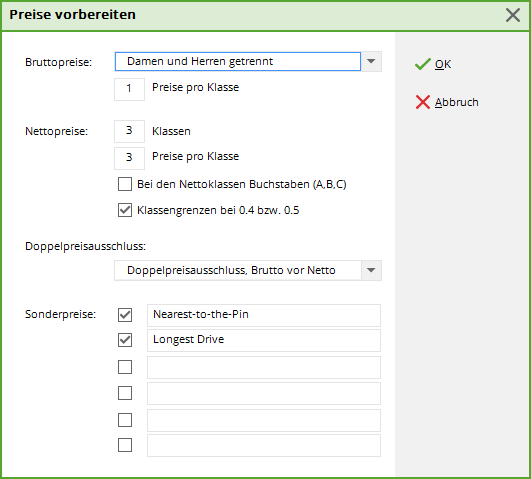Enable Buchstaben (A,B,C) for Nettoklassen
Image resolution: width=531 pixels, height=479 pixels.
click(x=125, y=184)
